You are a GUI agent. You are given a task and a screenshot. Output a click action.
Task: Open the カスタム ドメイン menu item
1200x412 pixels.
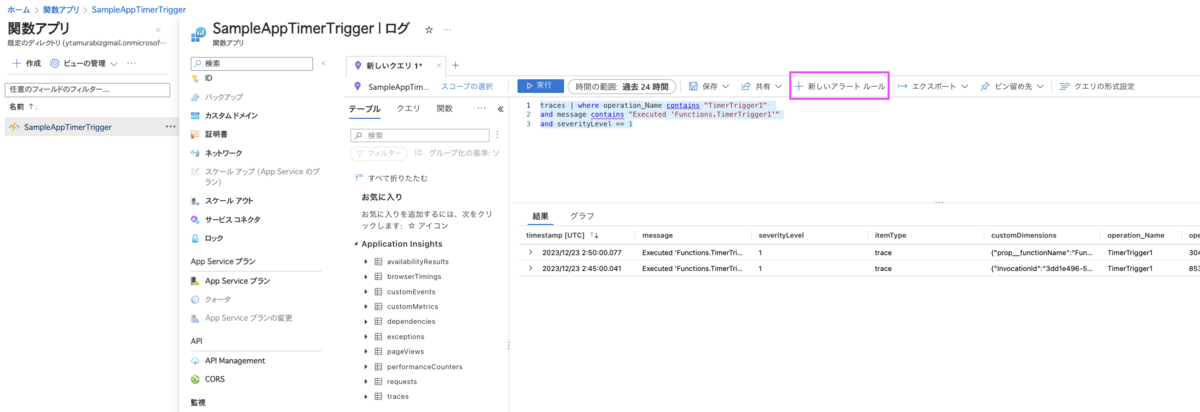(231, 116)
